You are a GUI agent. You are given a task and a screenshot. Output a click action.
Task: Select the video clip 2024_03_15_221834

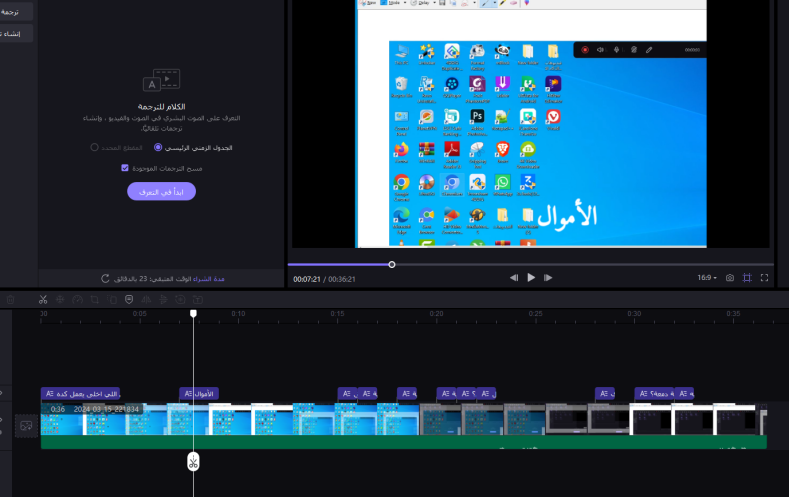click(403, 419)
